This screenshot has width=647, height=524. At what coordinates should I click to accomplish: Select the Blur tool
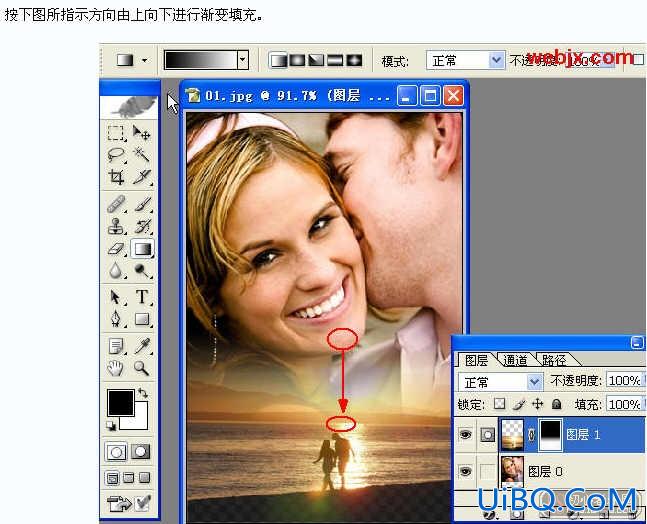point(116,271)
